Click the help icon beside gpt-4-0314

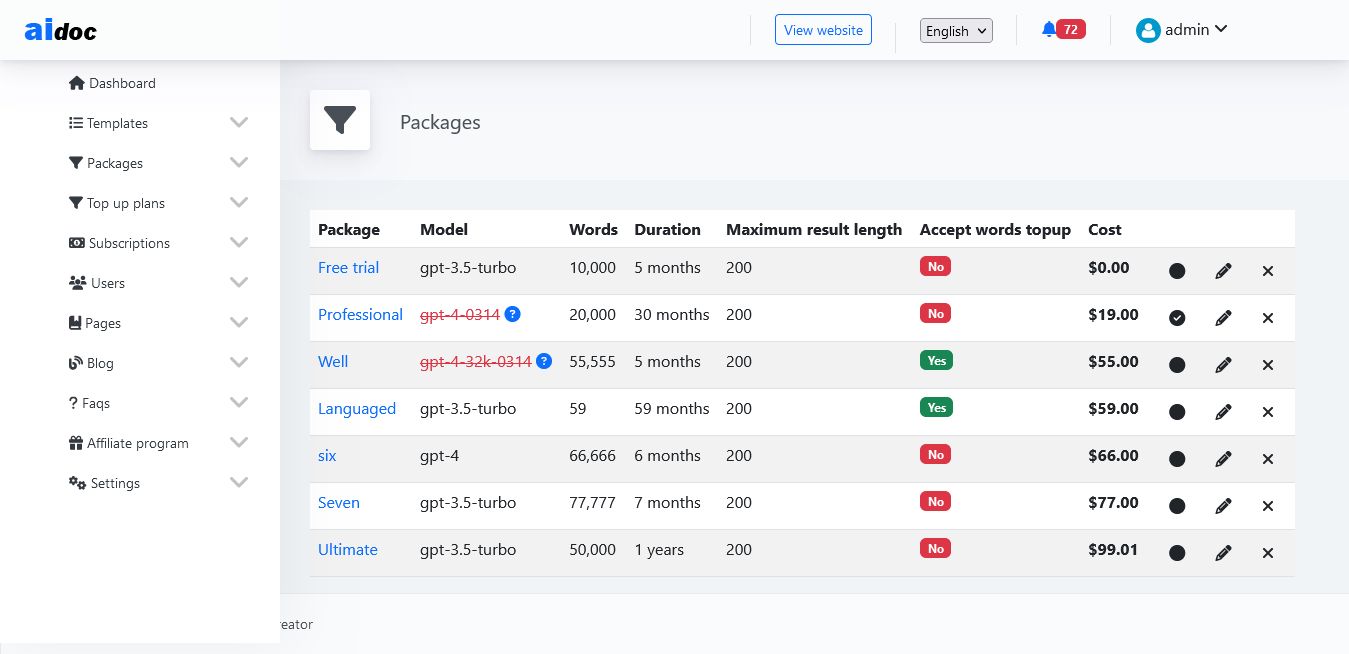[x=512, y=314]
